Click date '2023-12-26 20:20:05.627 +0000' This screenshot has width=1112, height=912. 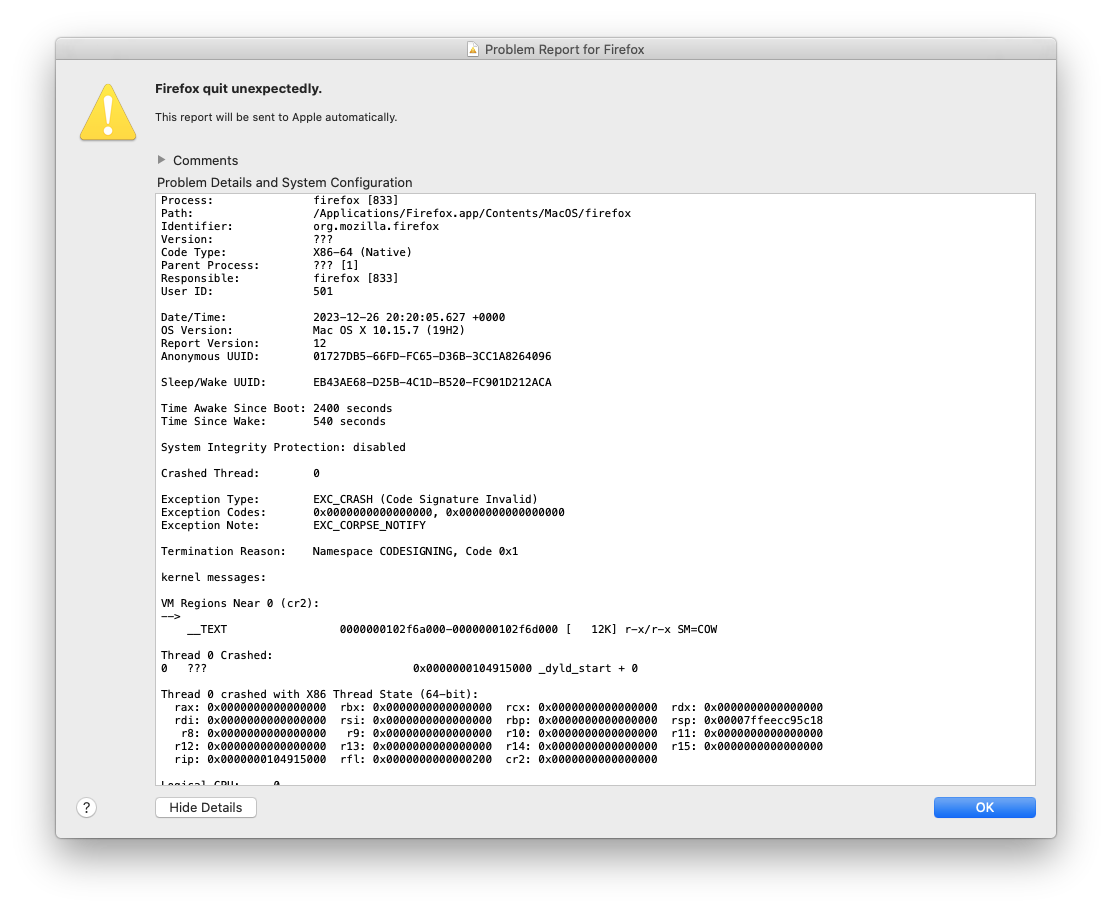[x=409, y=318]
